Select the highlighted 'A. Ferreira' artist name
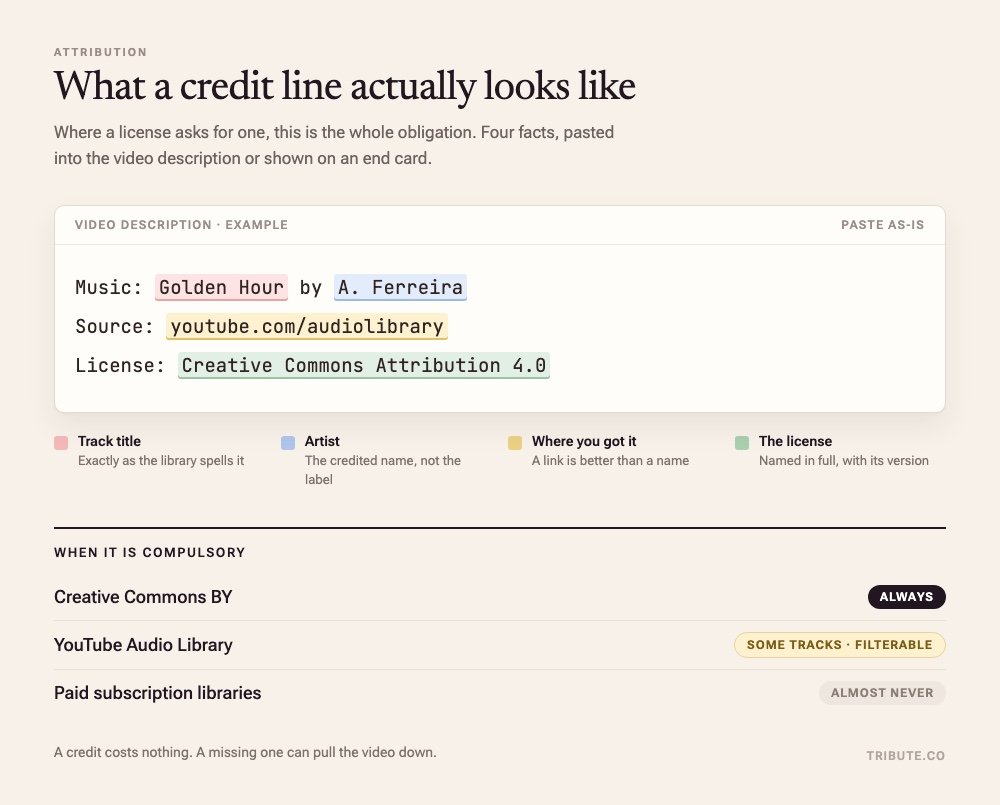1000x805 pixels. (x=401, y=288)
